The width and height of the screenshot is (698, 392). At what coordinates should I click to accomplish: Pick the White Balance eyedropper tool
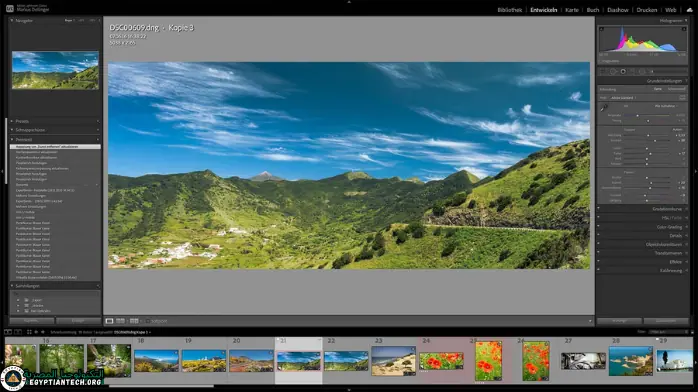(x=604, y=108)
